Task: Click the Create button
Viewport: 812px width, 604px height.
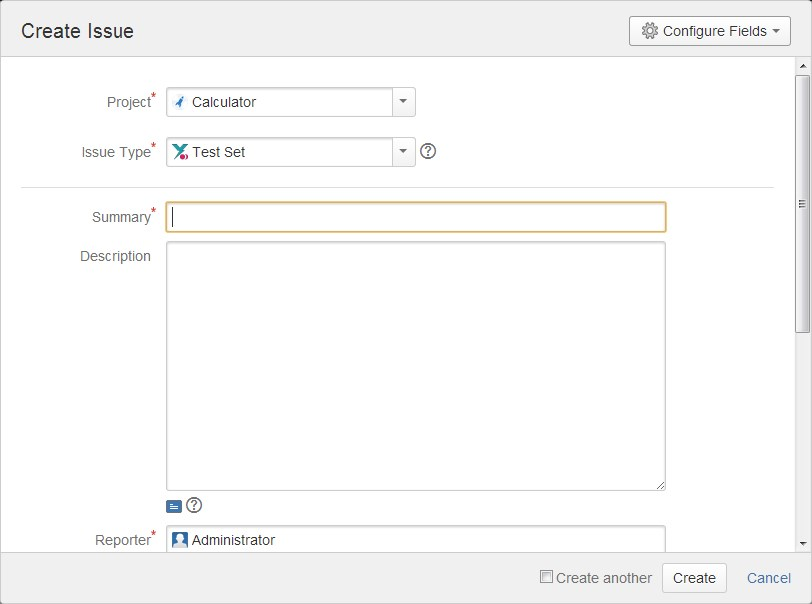Action: (x=694, y=578)
